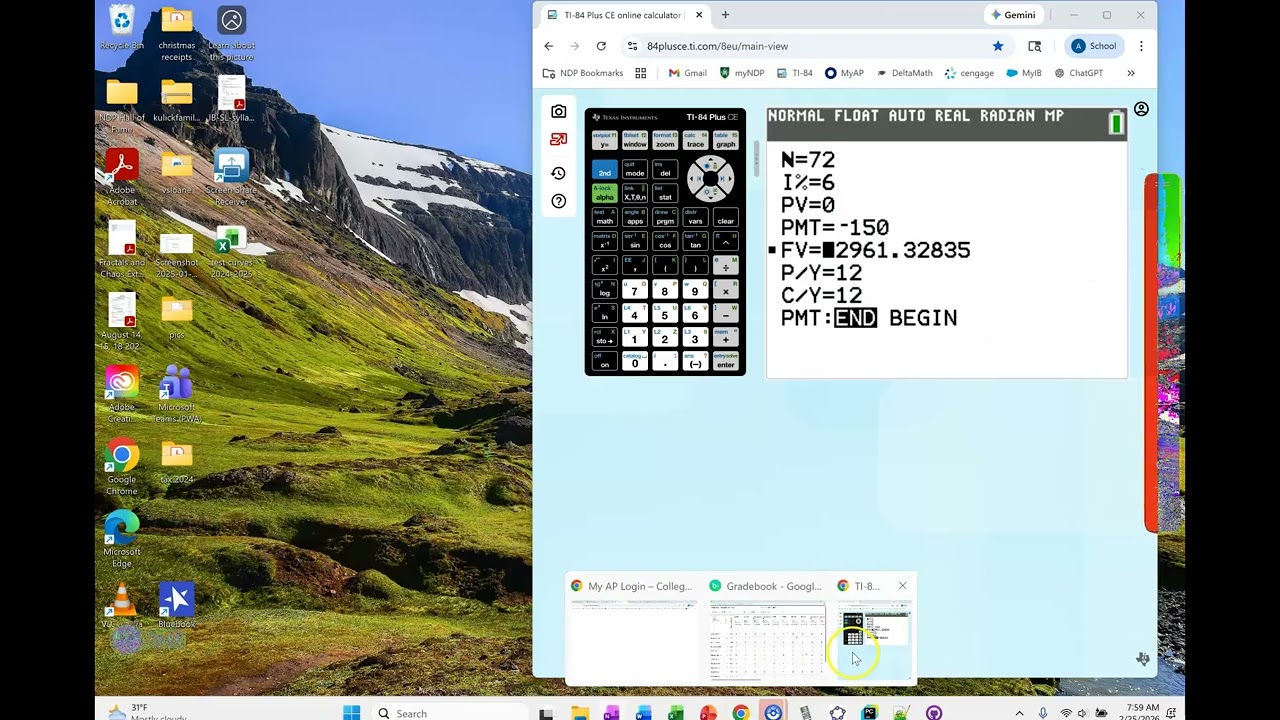The height and width of the screenshot is (720, 1280).
Task: Open Chrome's three-dot menu
Action: tap(1141, 46)
